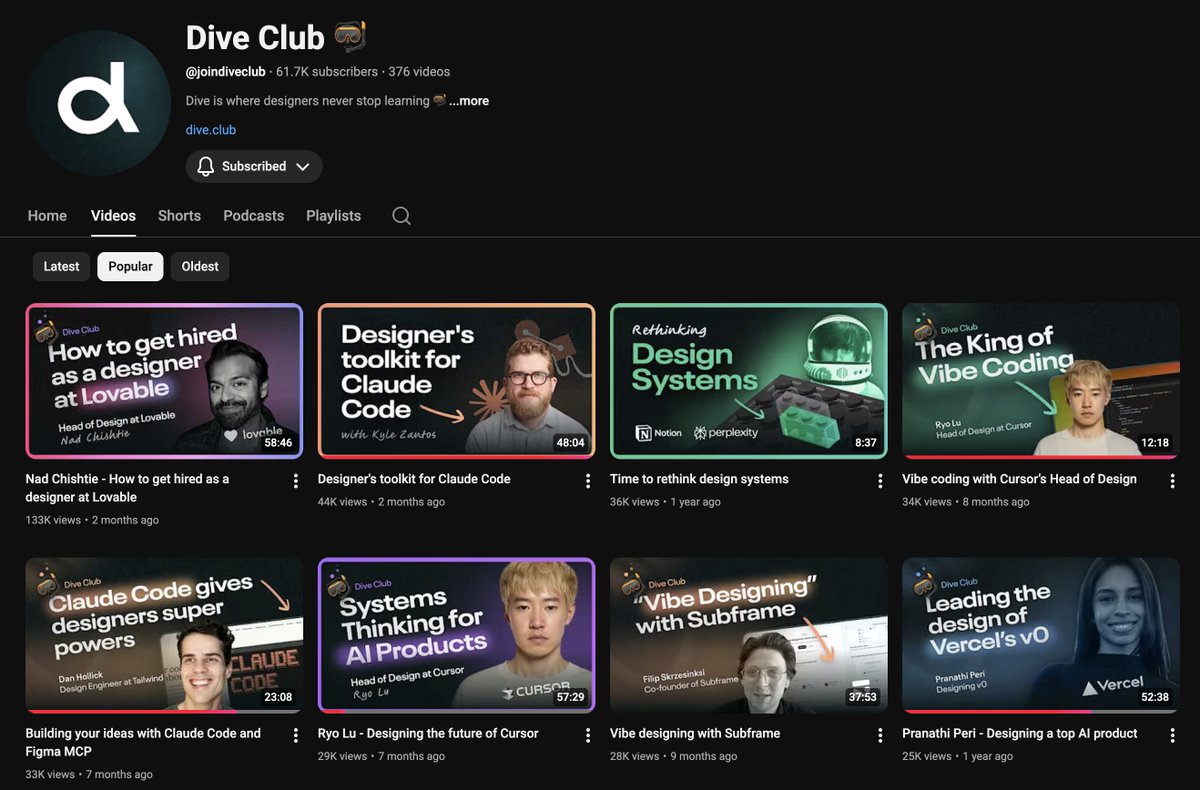This screenshot has height=790, width=1200.
Task: Open title Building your ideas with Claude Code and Figma MCP
Action: coord(143,742)
